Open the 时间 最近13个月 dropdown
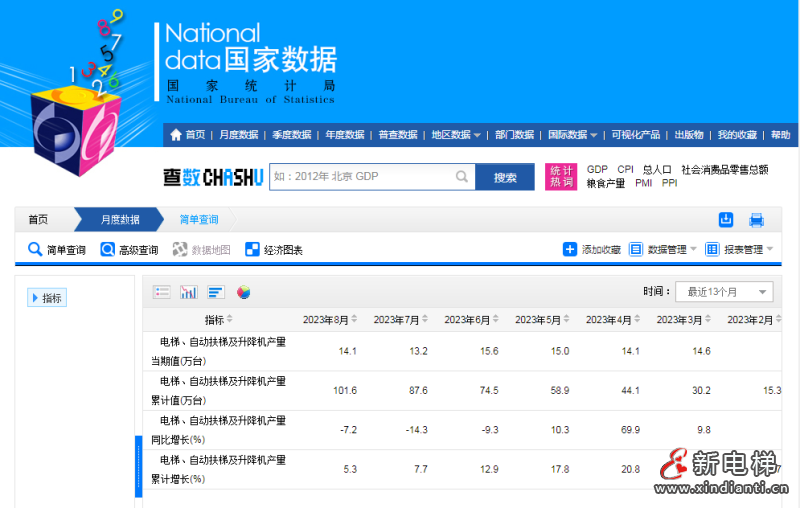Viewport: 800px width, 508px height. point(724,292)
